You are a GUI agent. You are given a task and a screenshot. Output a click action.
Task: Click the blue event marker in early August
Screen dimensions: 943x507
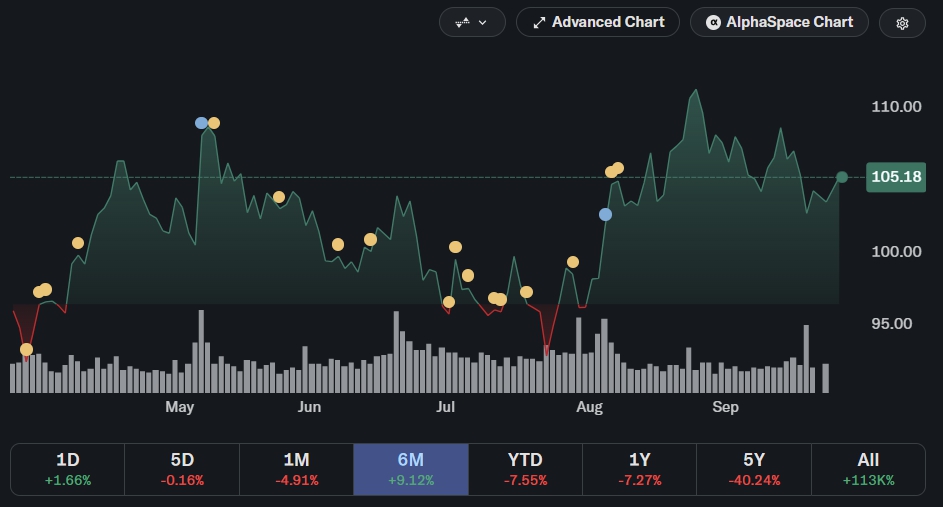click(606, 215)
